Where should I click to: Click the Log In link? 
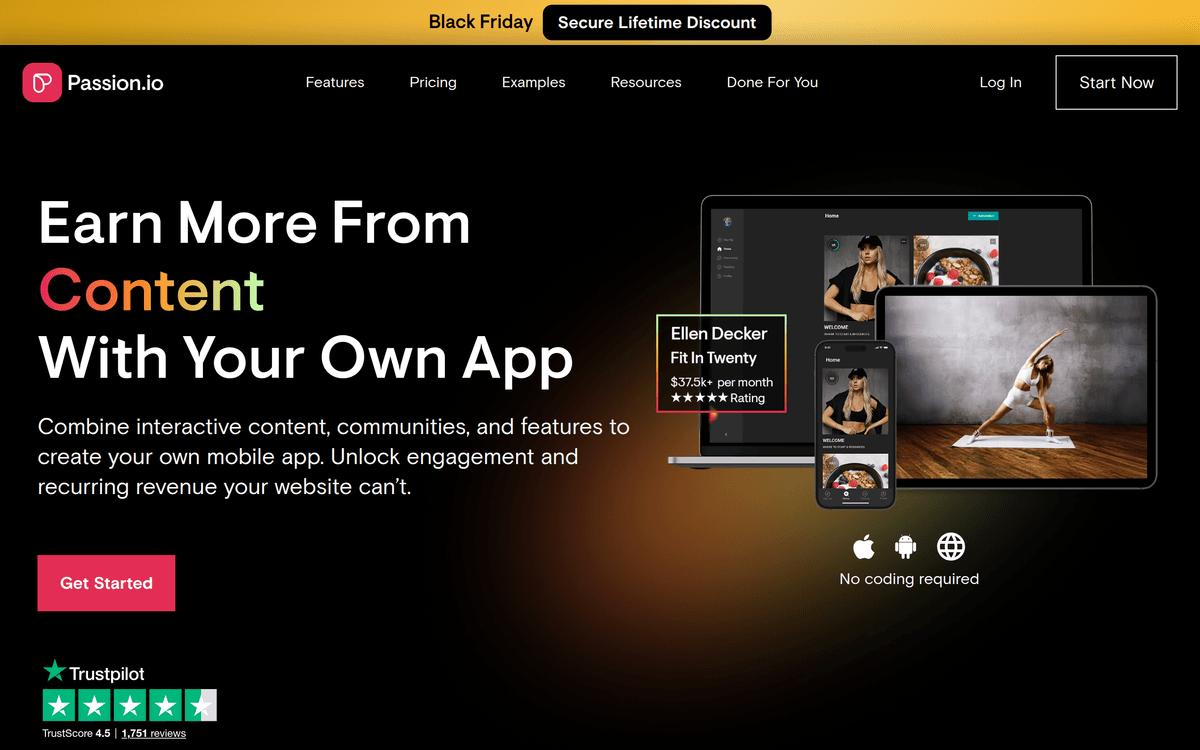pos(1000,82)
